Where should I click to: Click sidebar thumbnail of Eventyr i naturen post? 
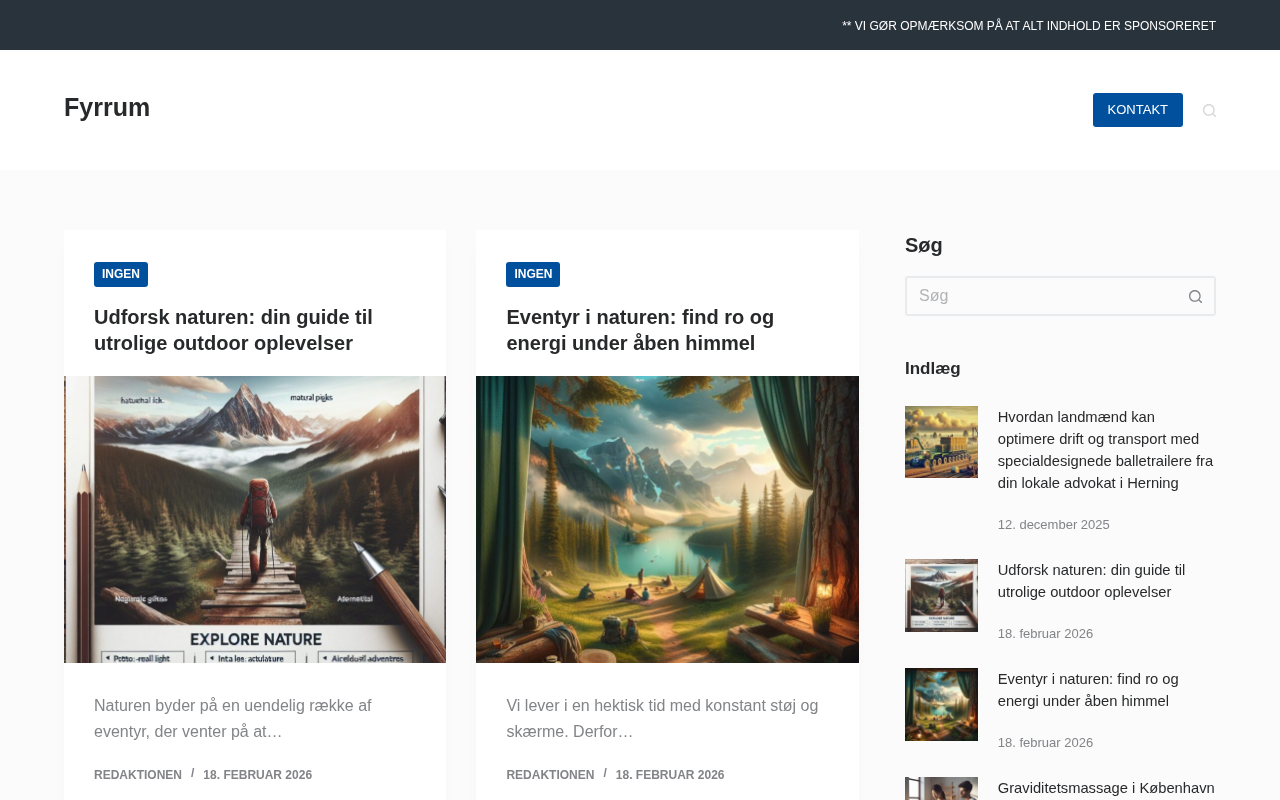click(x=941, y=704)
